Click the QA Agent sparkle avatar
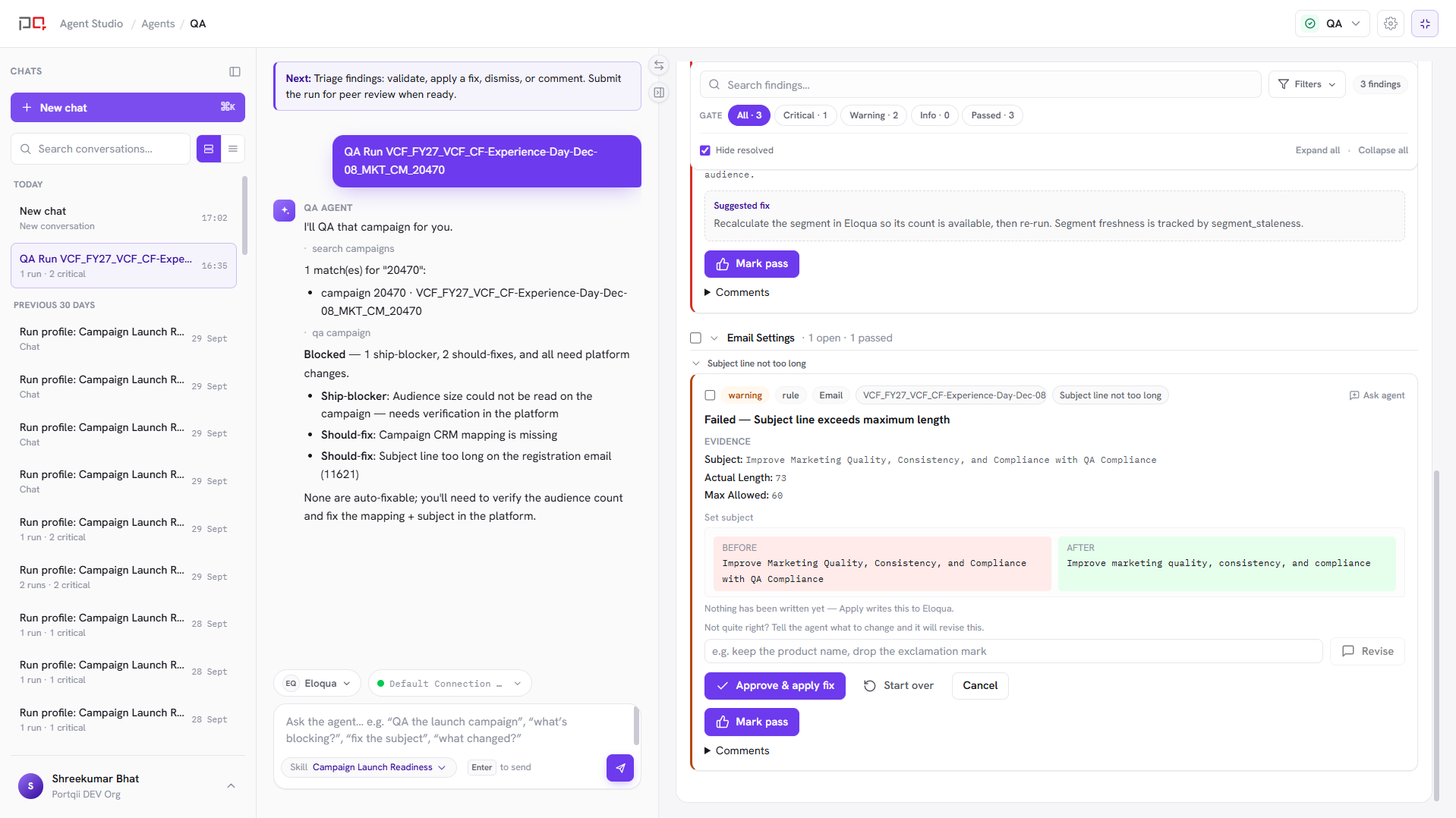The height and width of the screenshot is (818, 1456). 284,210
